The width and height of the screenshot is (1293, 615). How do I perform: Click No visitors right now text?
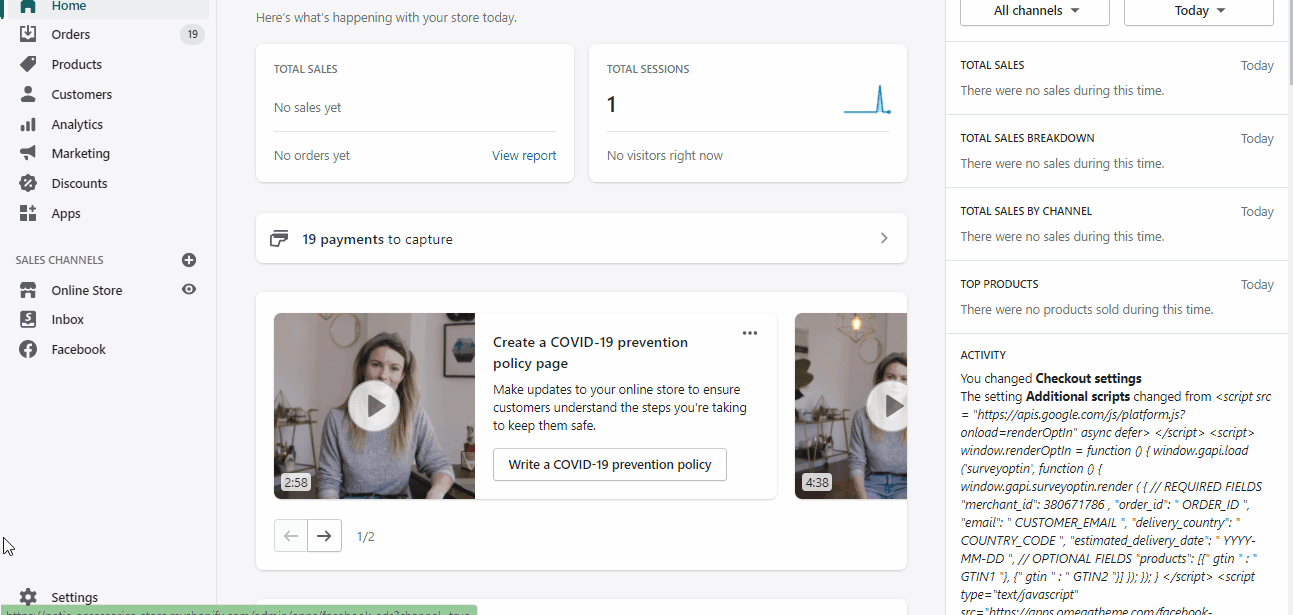pyautogui.click(x=665, y=155)
